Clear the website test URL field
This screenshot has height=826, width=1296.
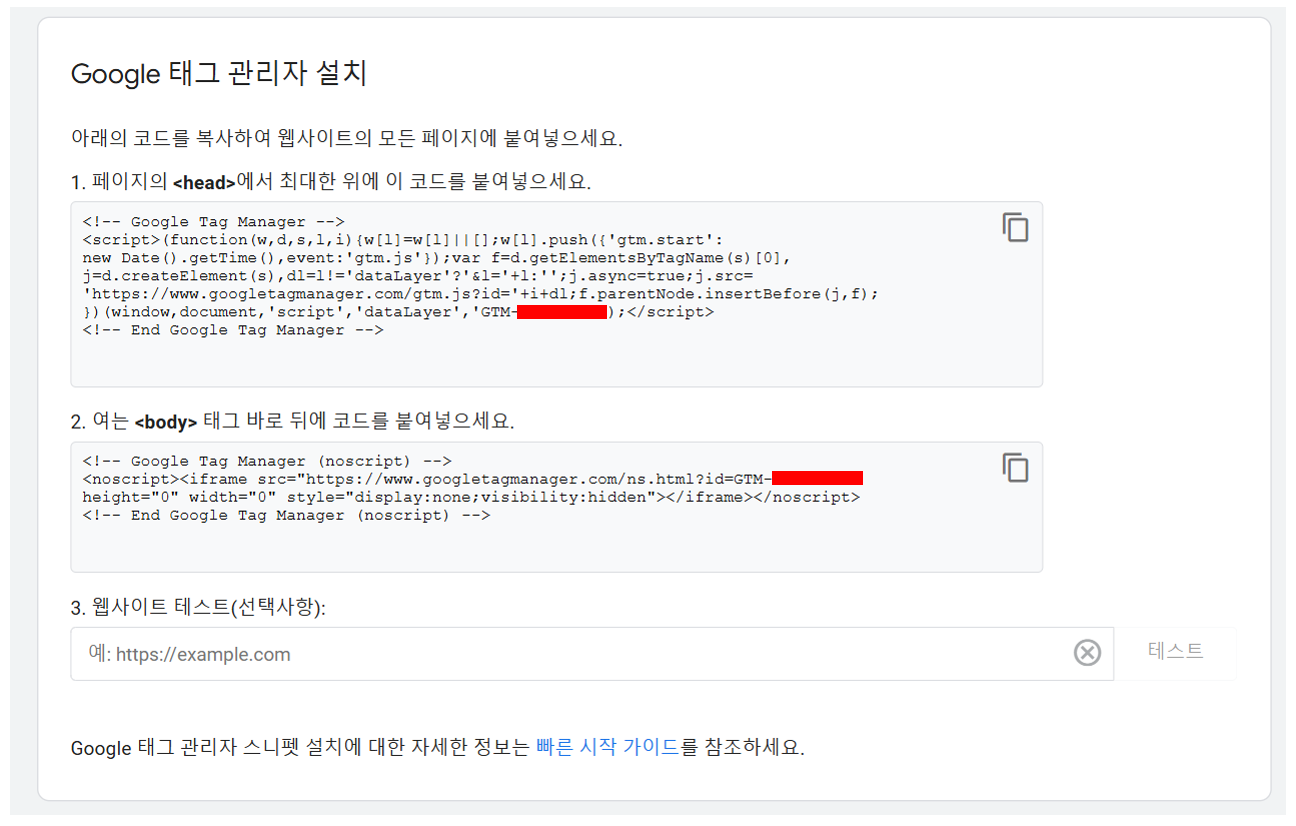pos(1087,653)
